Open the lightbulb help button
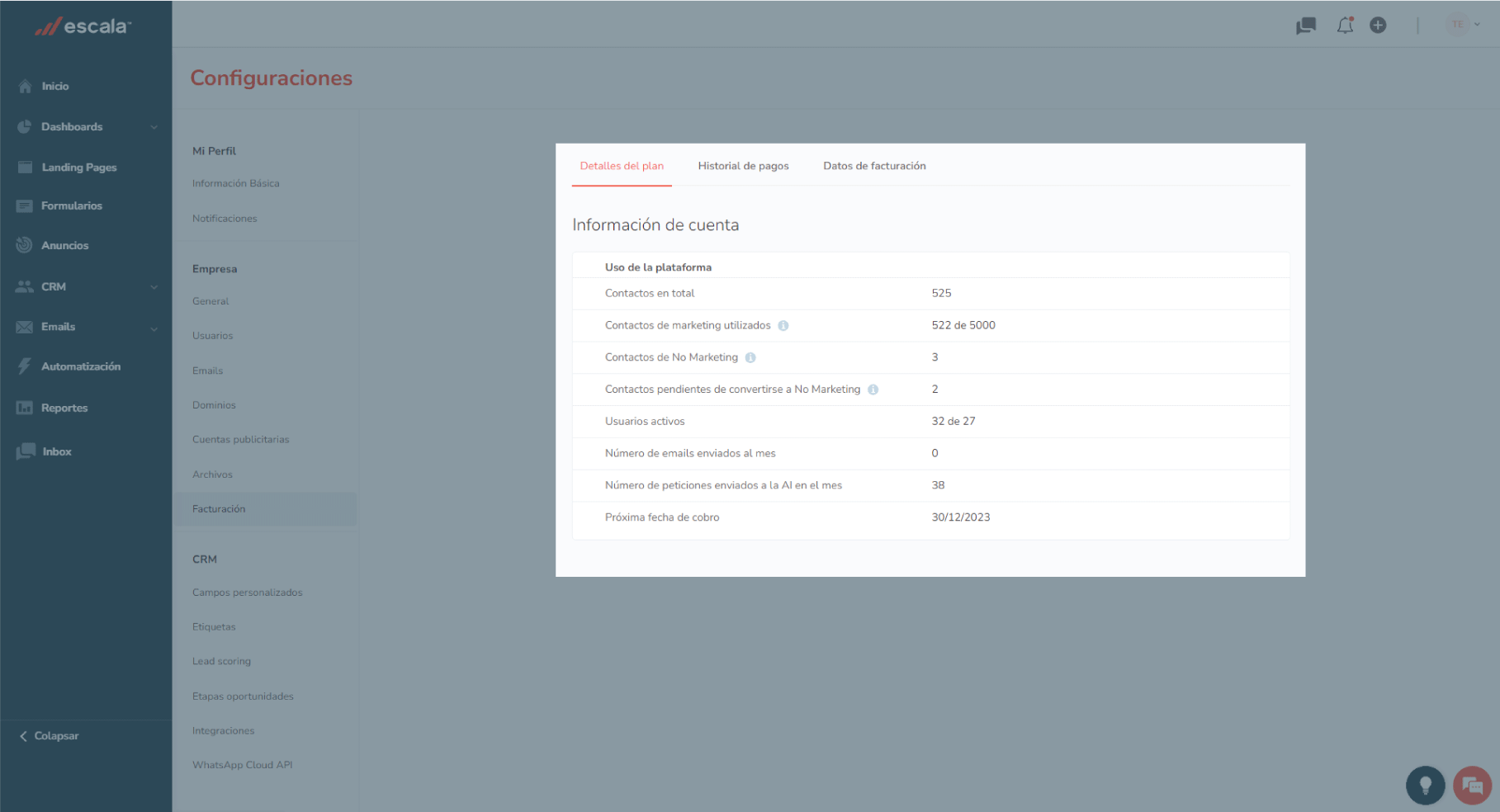Image resolution: width=1500 pixels, height=812 pixels. [1425, 786]
